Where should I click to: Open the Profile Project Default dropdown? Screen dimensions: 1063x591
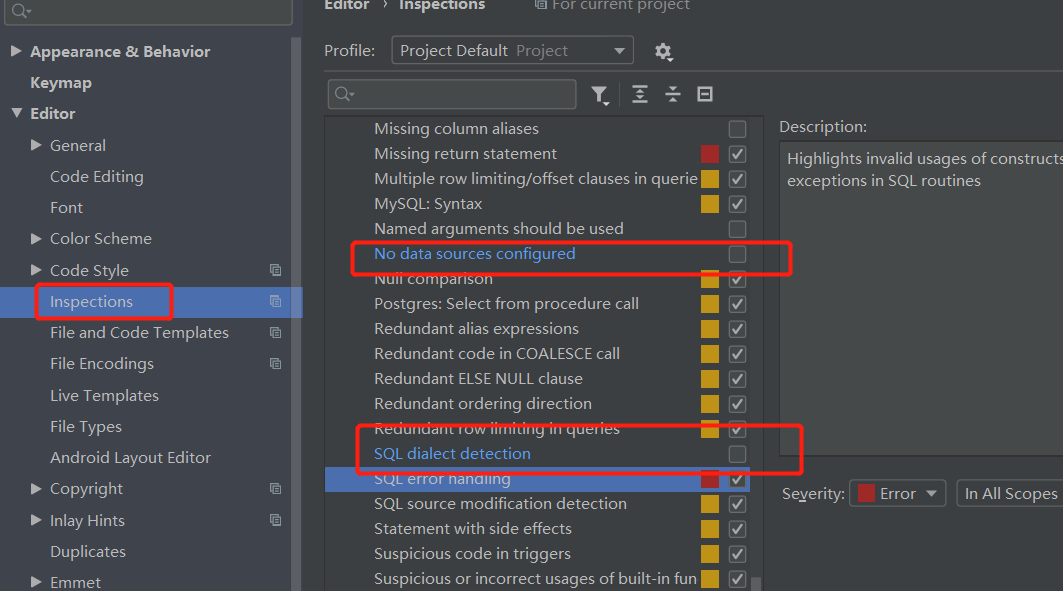(513, 51)
